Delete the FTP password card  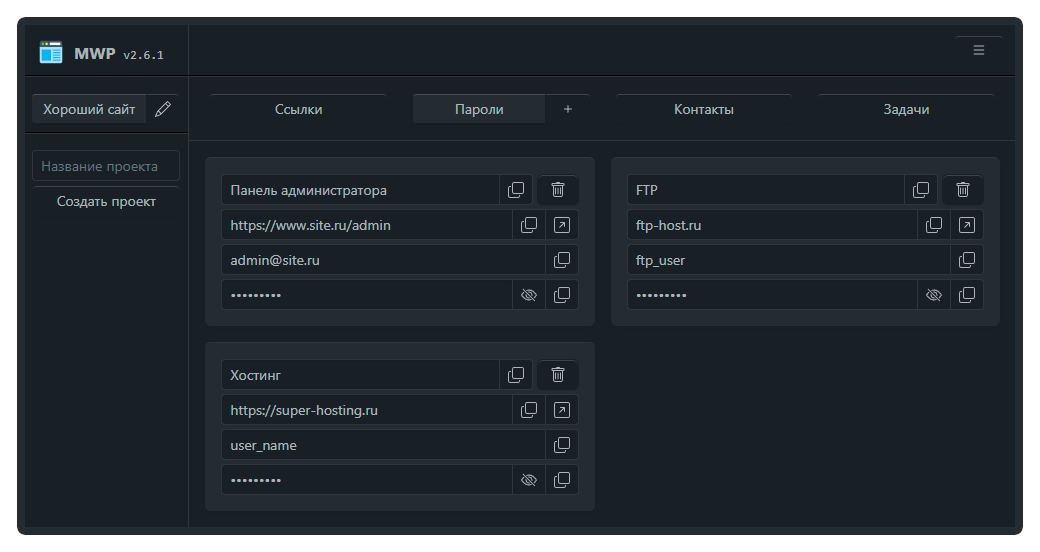[x=963, y=190]
